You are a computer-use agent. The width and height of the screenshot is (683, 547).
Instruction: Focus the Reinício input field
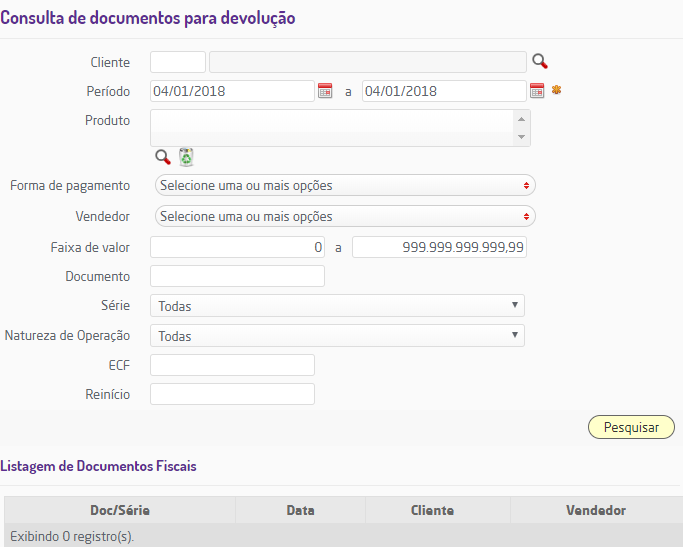click(232, 394)
